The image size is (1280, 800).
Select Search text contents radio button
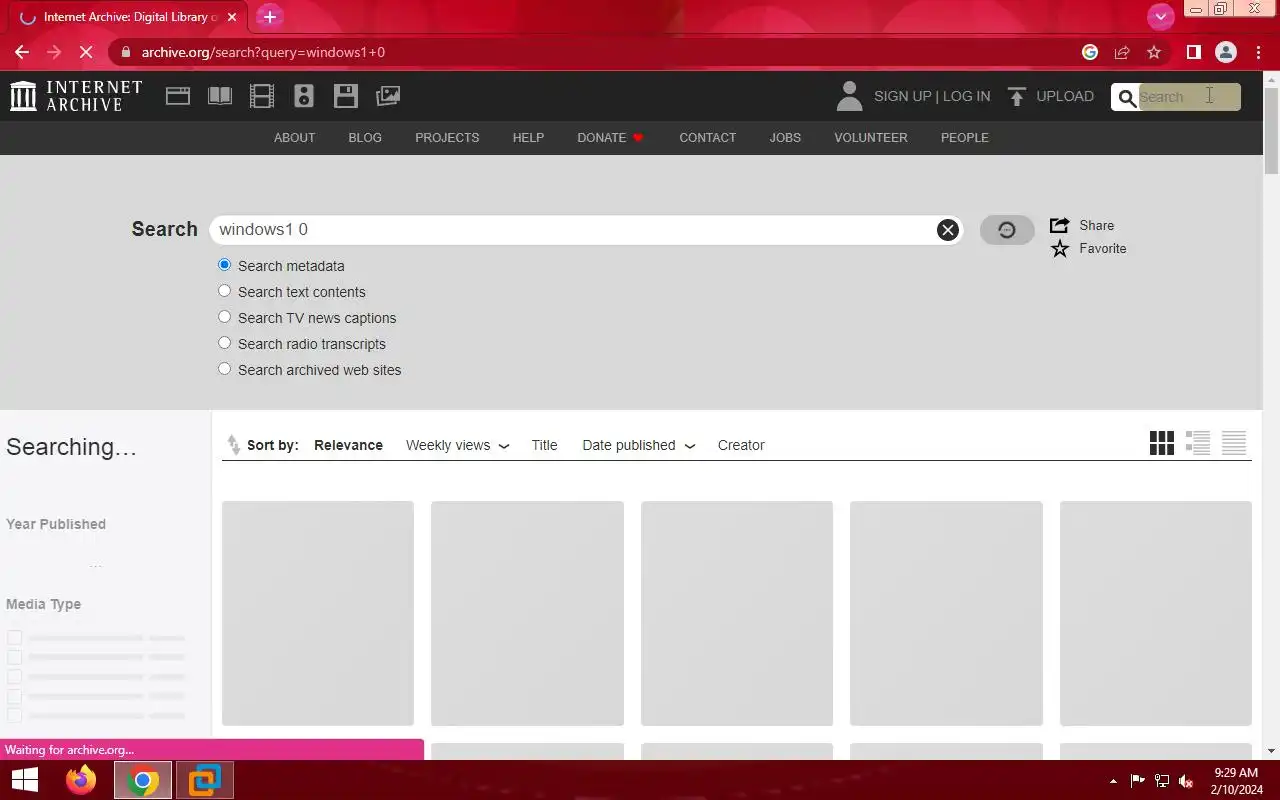click(x=224, y=291)
